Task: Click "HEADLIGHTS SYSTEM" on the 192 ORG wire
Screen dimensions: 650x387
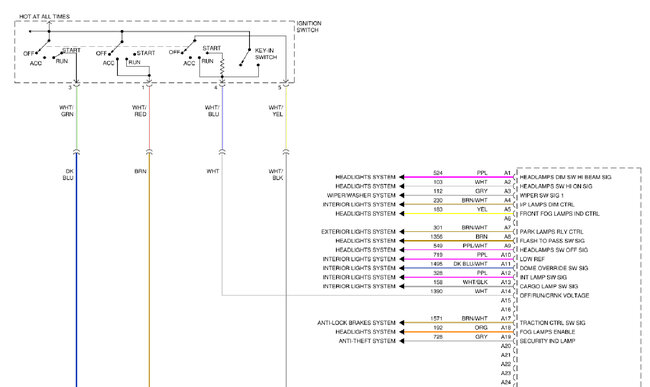Action: click(365, 332)
